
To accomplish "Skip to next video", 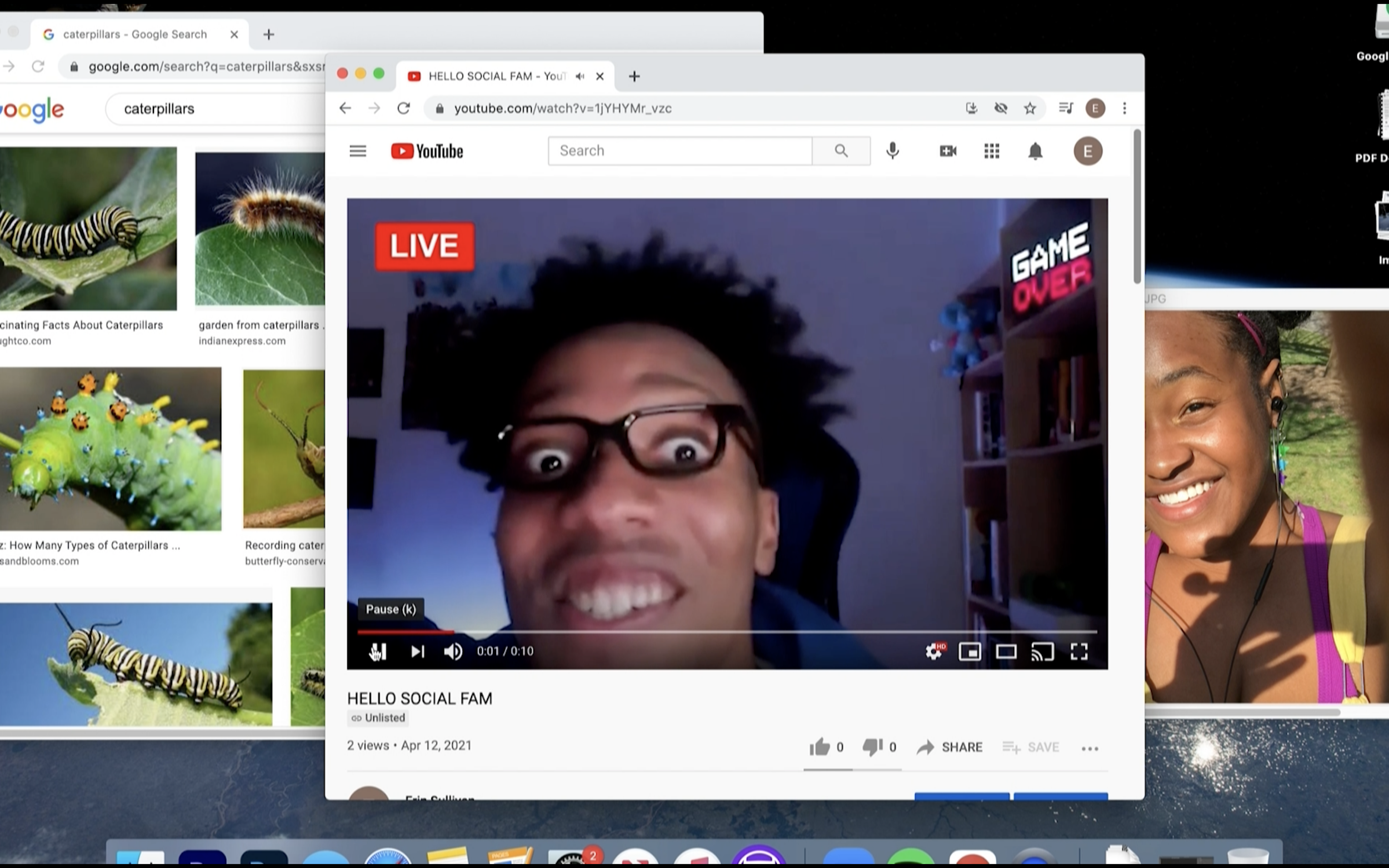I will coord(417,651).
